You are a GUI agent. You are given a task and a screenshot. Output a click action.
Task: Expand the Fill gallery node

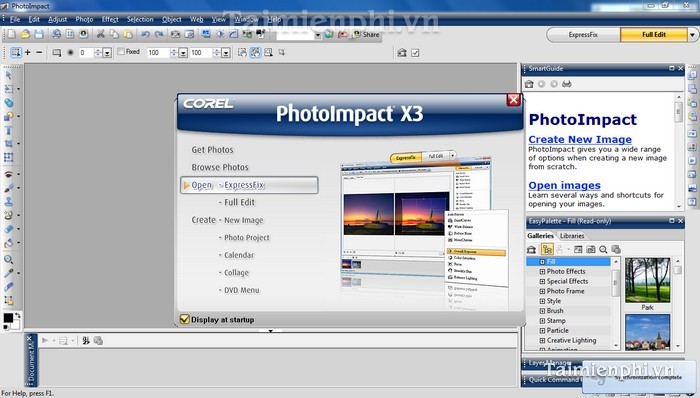tap(542, 261)
